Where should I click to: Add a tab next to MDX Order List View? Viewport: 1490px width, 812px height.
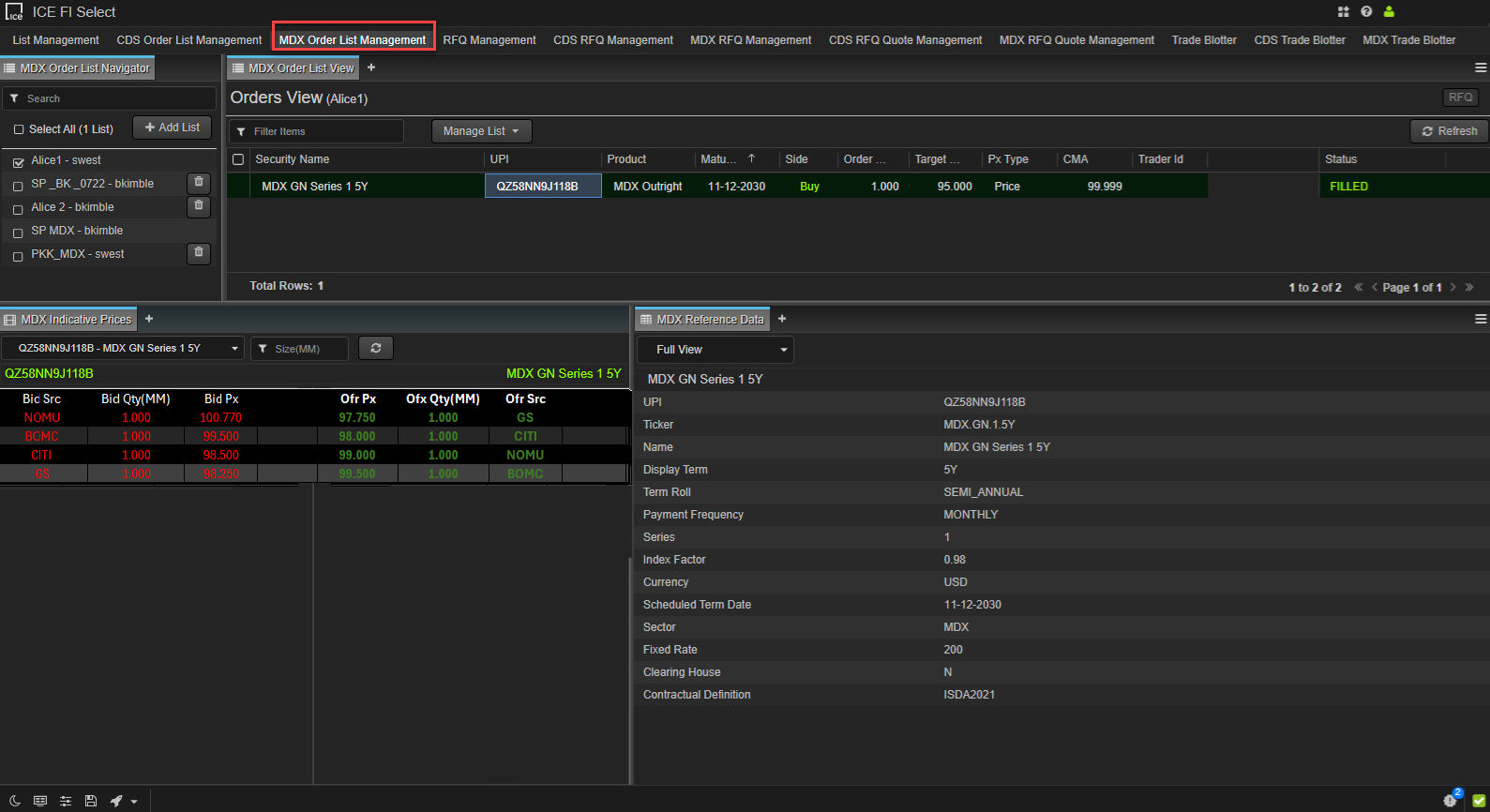click(x=371, y=68)
